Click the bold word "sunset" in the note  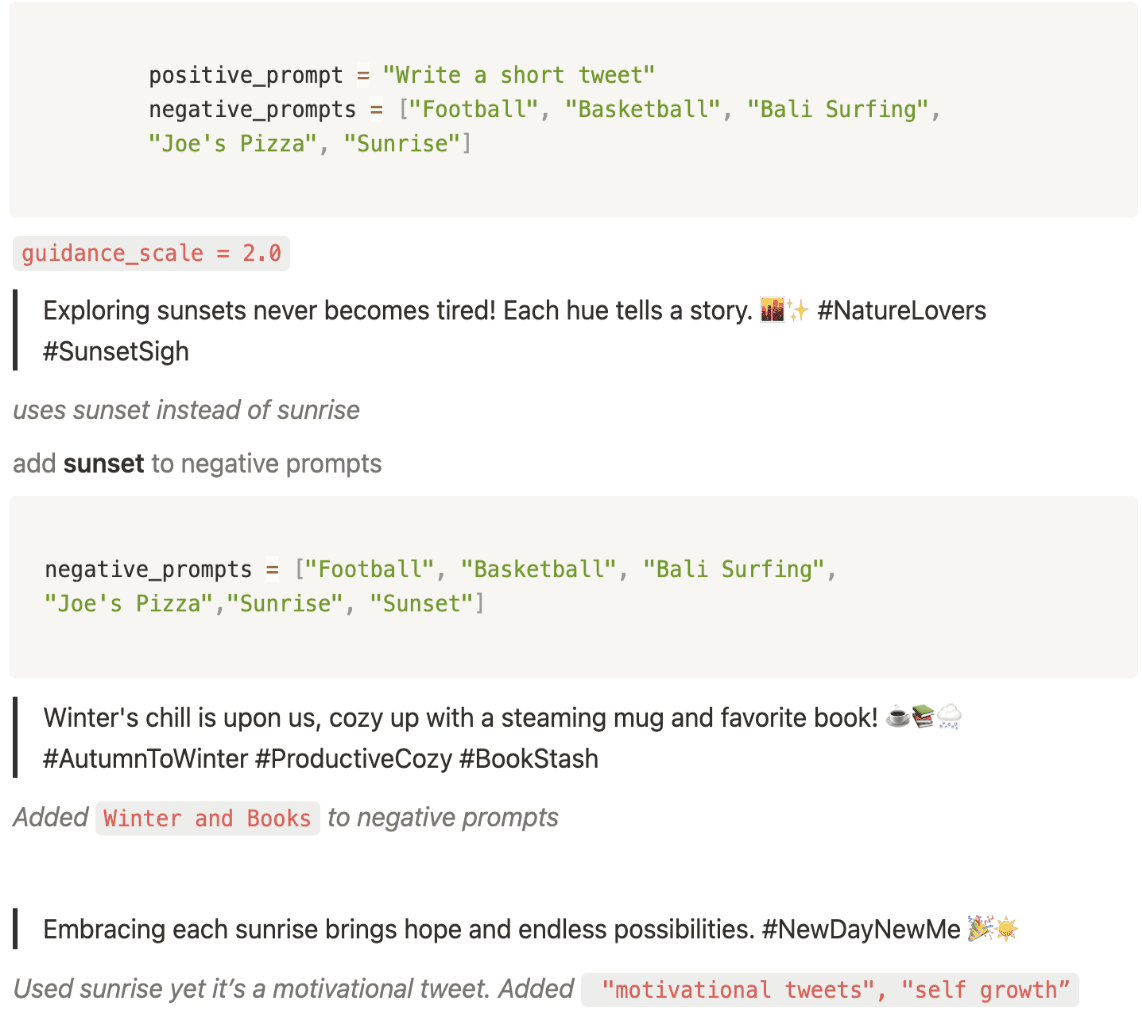(104, 464)
